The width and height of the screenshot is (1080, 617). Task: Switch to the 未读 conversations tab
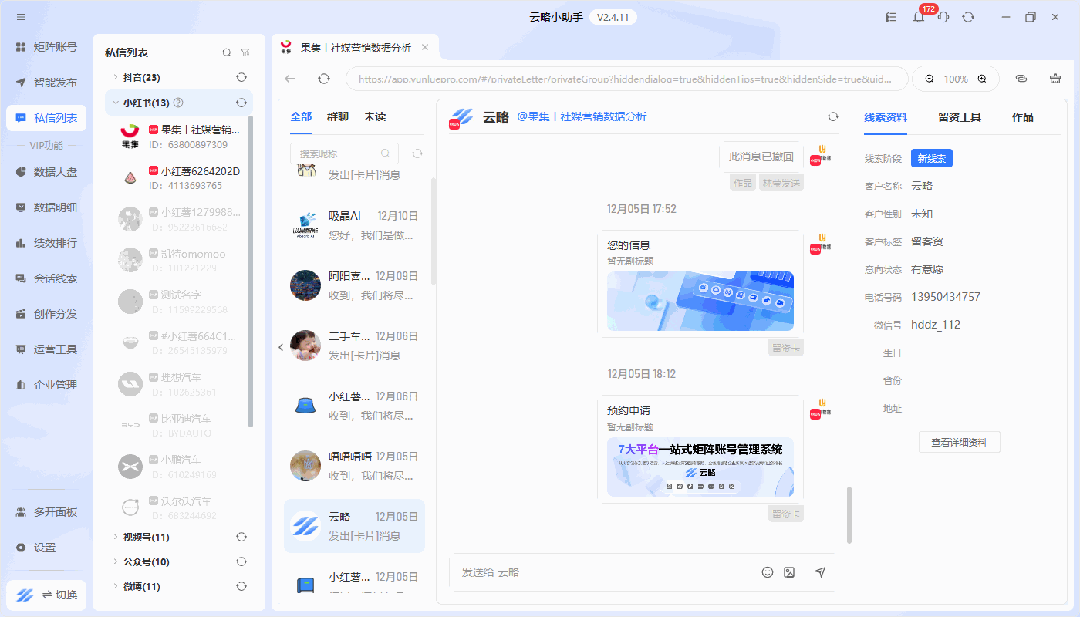pyautogui.click(x=376, y=117)
